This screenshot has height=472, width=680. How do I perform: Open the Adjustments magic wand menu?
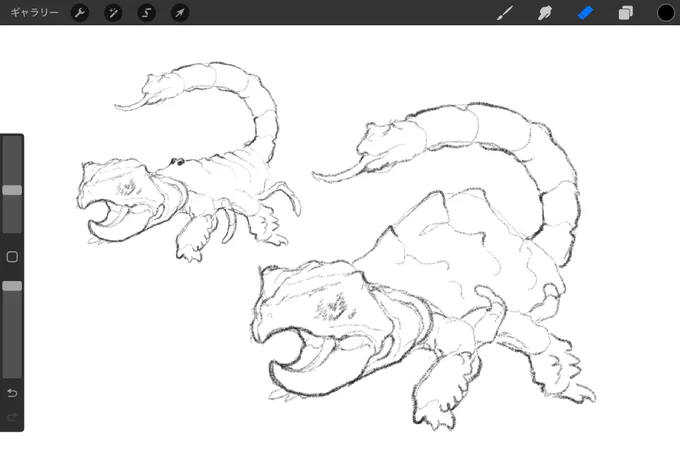coord(113,13)
